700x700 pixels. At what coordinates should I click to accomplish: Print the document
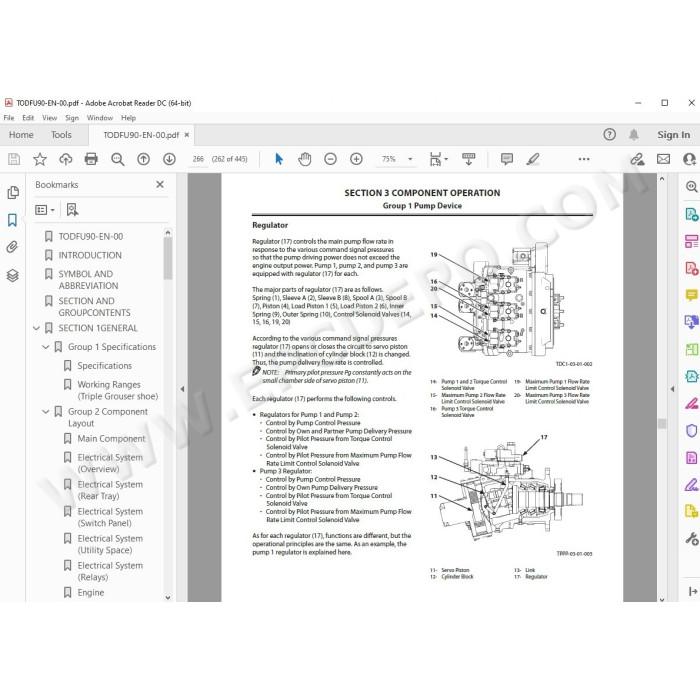[91, 159]
